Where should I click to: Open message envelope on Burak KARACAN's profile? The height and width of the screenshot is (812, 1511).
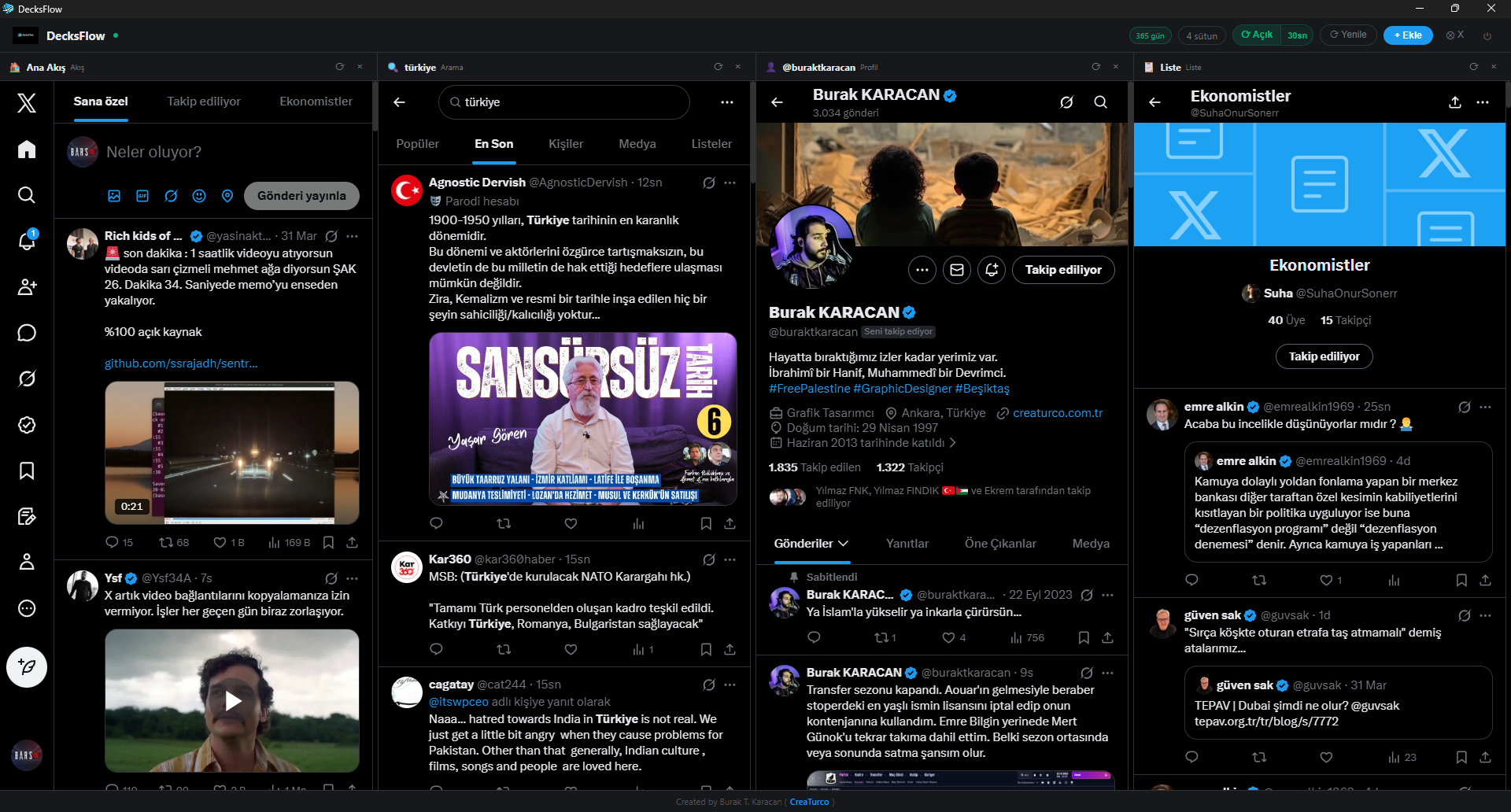[957, 270]
